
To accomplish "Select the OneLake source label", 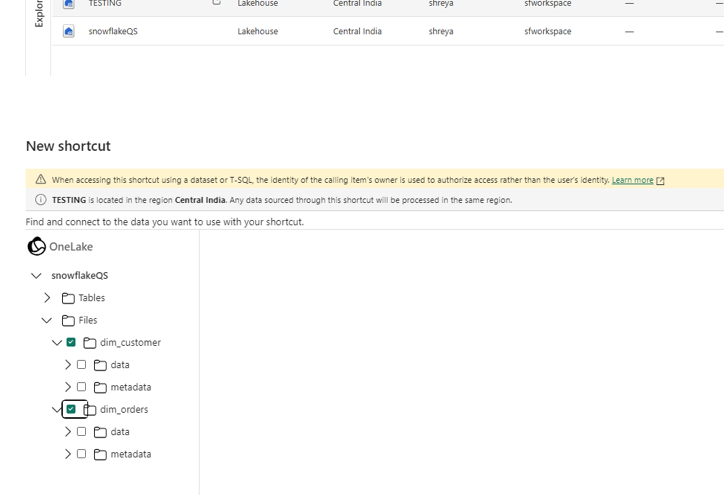I will click(70, 246).
